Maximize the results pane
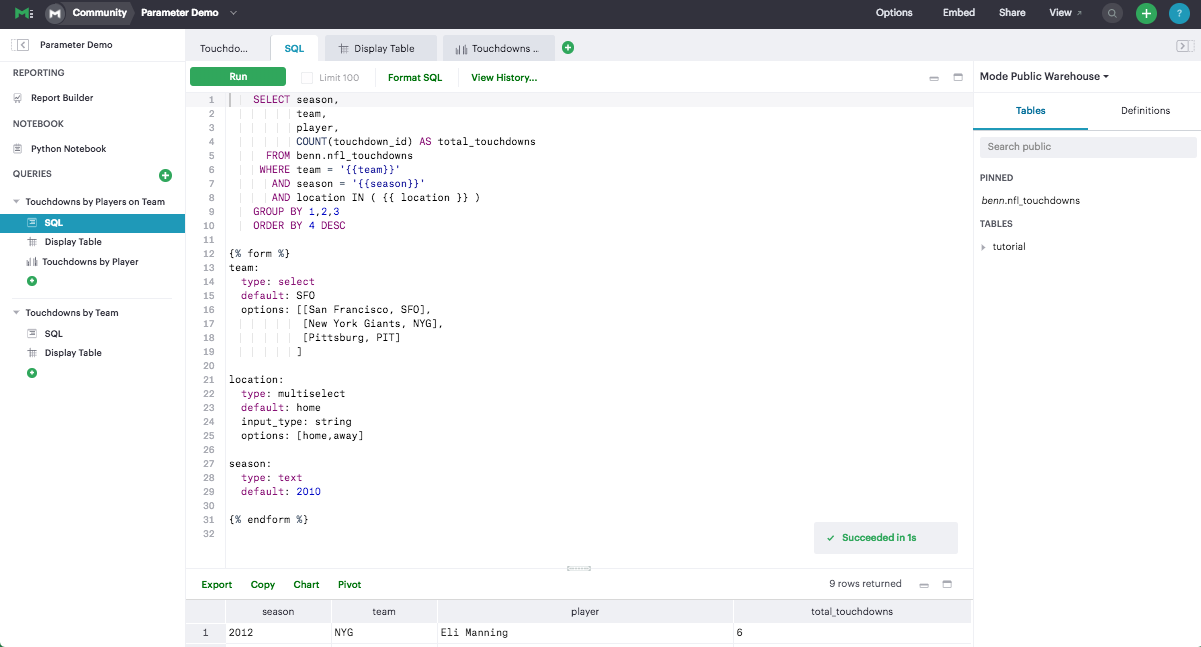Viewport: 1201px width, 647px height. (x=947, y=584)
